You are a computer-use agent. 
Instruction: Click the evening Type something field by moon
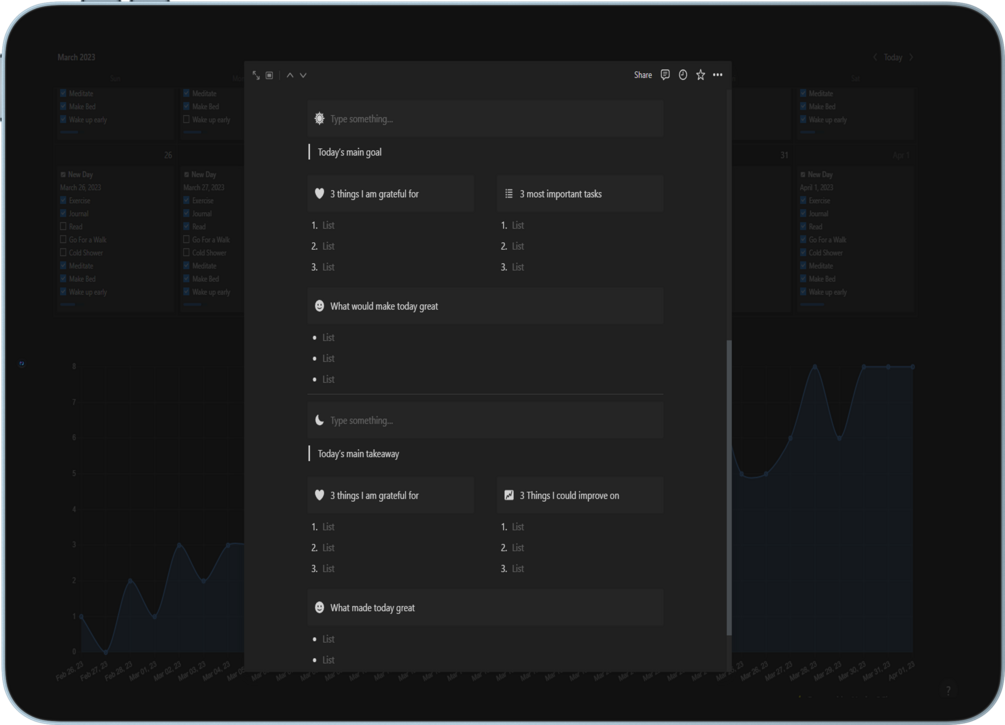pos(485,421)
